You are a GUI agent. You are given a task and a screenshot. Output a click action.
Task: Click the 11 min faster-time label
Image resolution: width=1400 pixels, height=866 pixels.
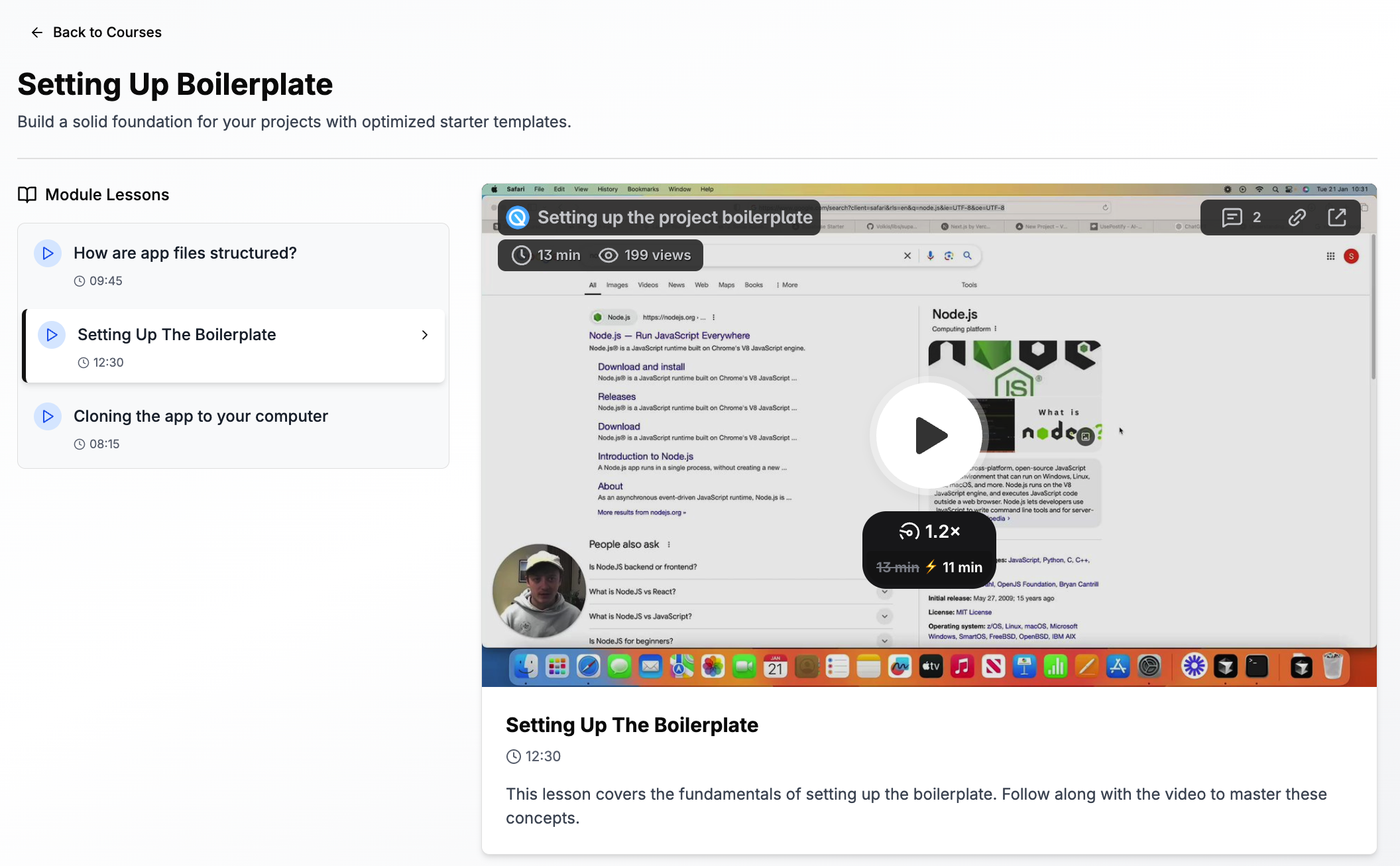pos(962,567)
